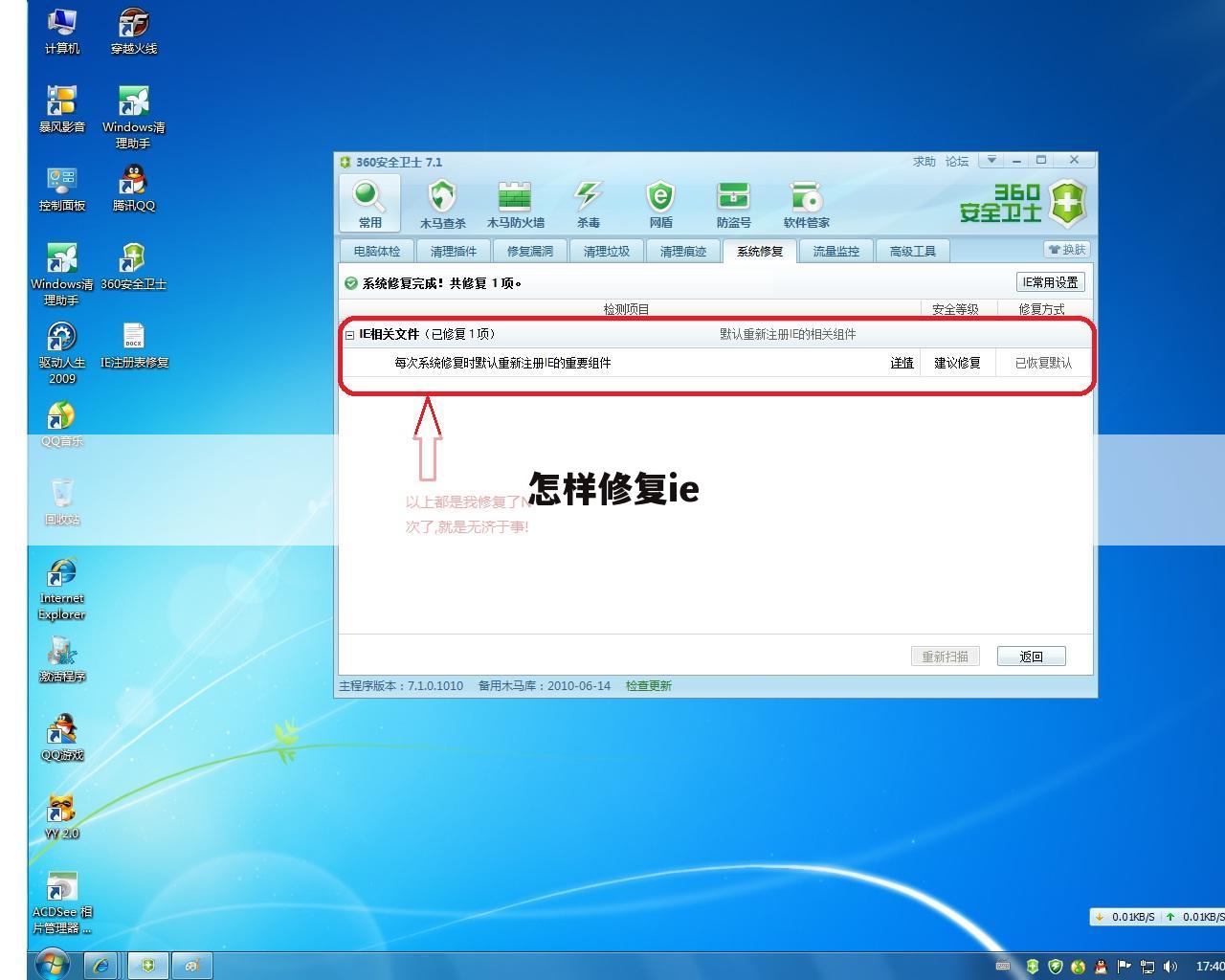Click the Windows清理助手 icon beside 暴风影音
The width and height of the screenshot is (1225, 980).
133,117
